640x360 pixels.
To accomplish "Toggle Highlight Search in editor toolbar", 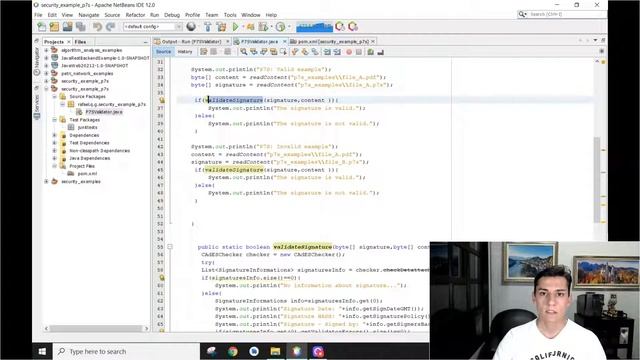I will pyautogui.click(x=273, y=52).
